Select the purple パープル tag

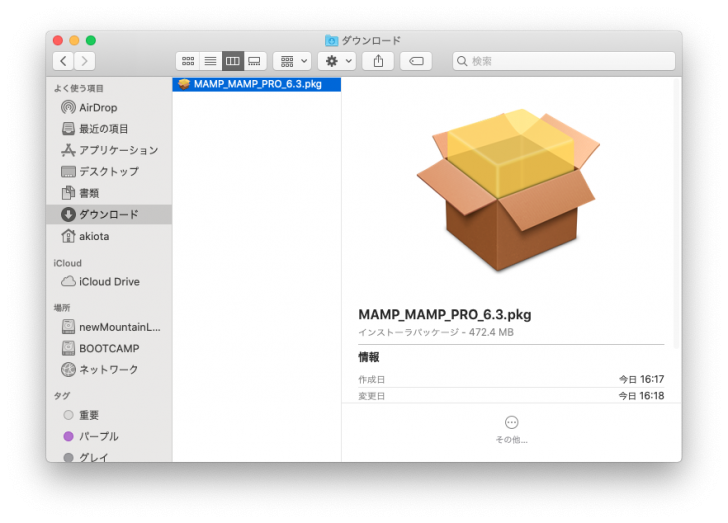pos(98,436)
